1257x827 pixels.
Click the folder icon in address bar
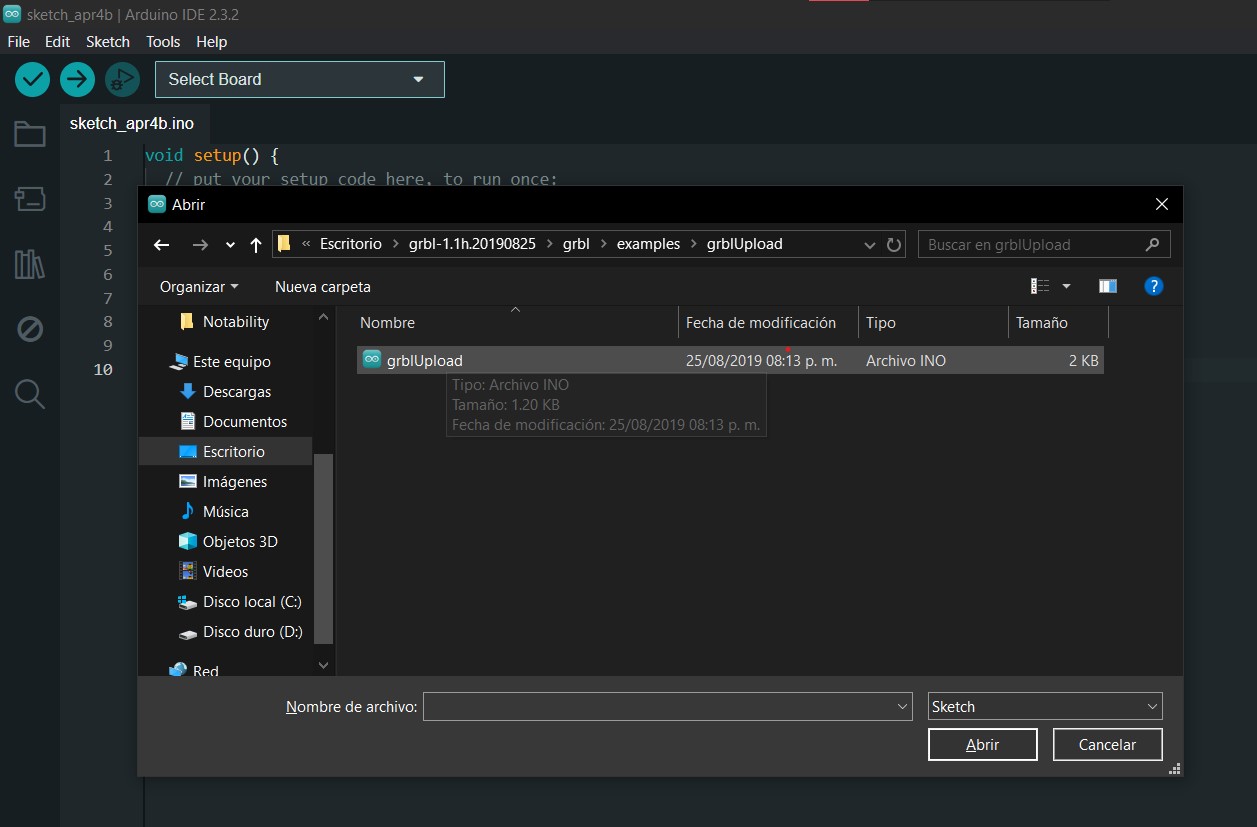[x=284, y=244]
